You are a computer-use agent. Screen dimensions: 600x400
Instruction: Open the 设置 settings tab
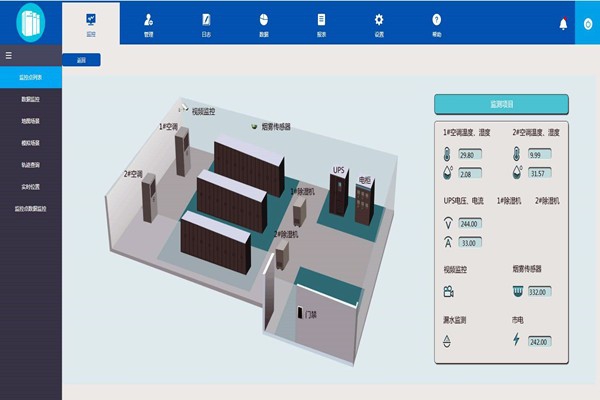click(379, 23)
